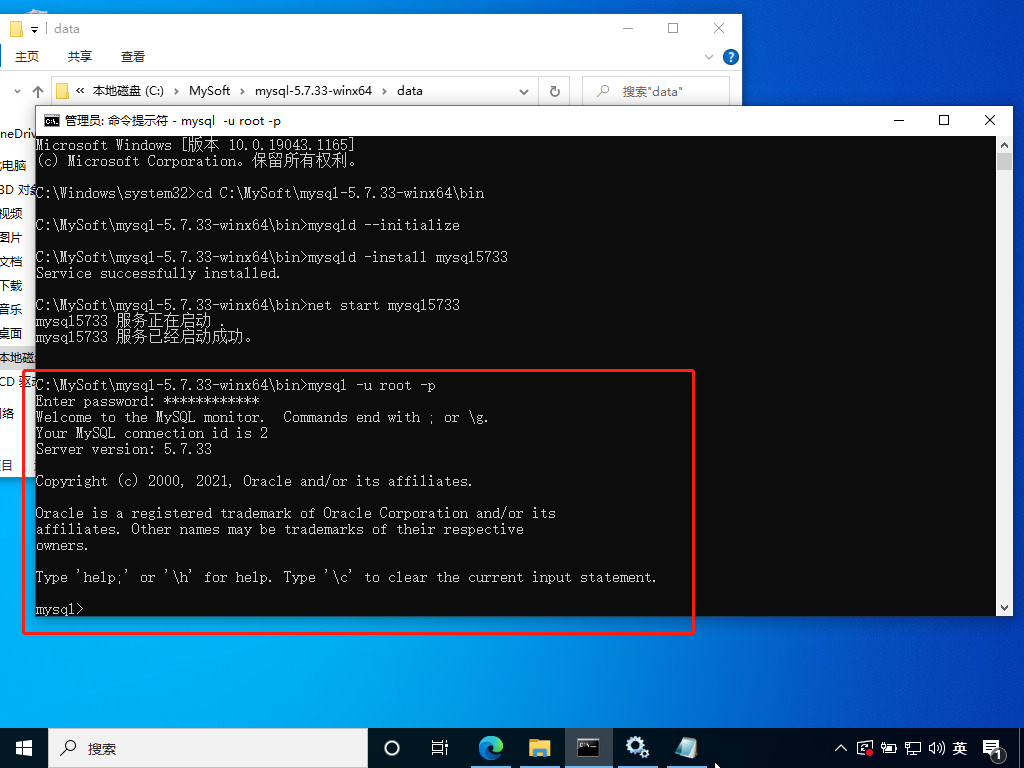
Task: Click the 'net start mysql5733' command line
Action: click(x=248, y=305)
